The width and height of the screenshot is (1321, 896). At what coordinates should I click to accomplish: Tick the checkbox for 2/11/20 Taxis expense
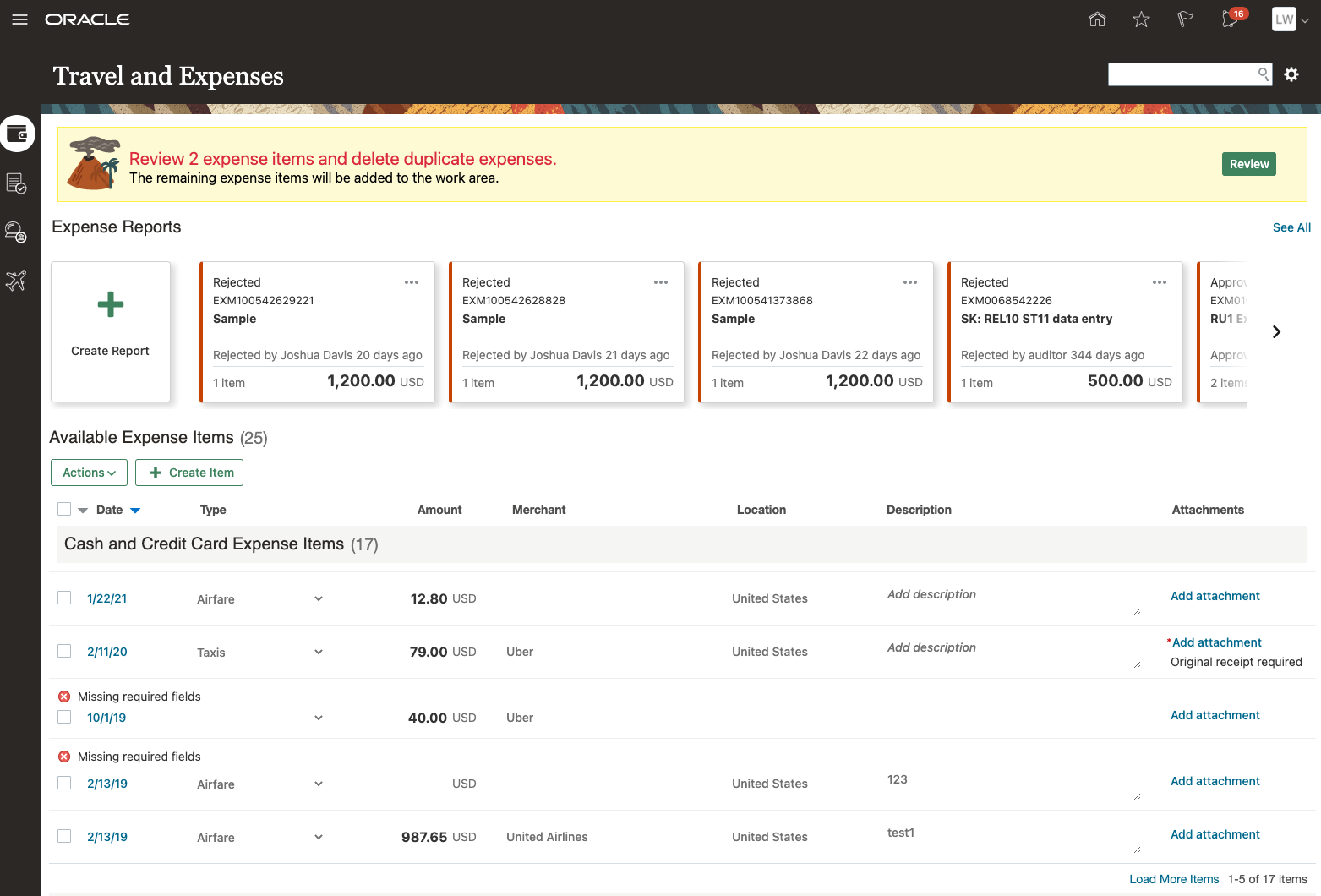pyautogui.click(x=64, y=651)
